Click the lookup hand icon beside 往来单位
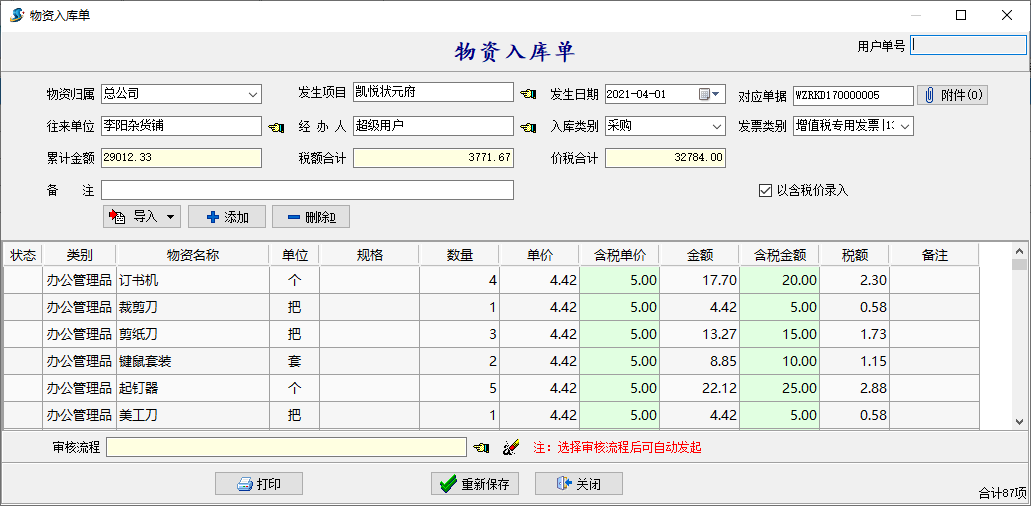This screenshot has height=506, width=1031. pos(276,127)
